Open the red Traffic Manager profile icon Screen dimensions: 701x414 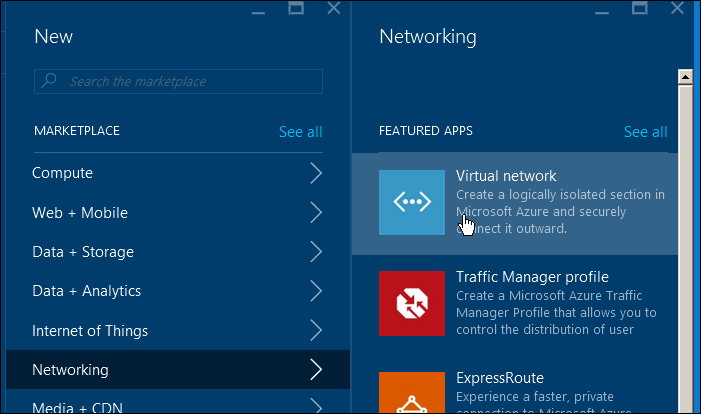(x=412, y=303)
